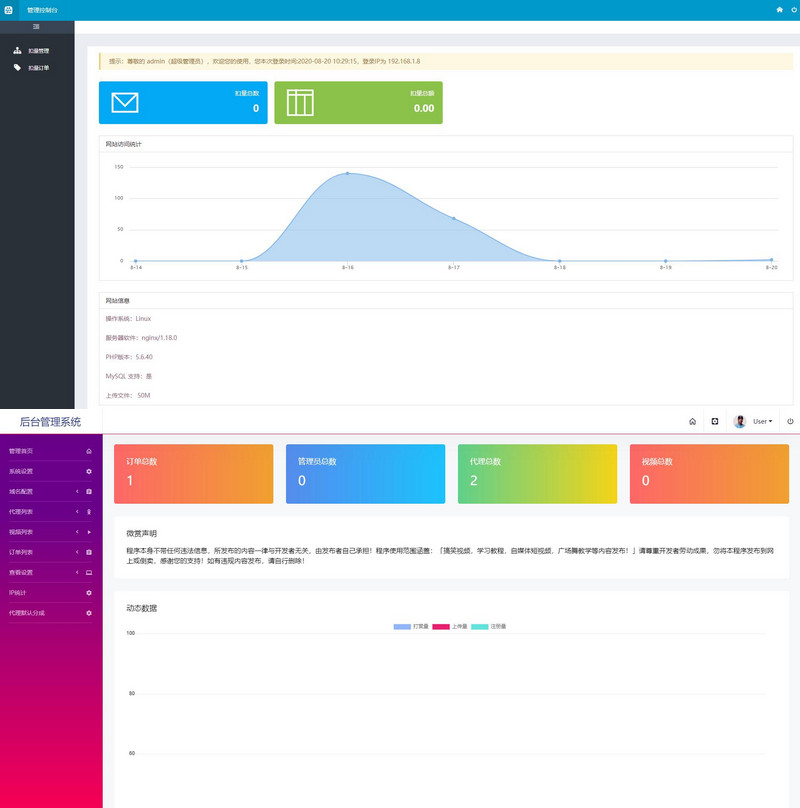800x808 pixels.
Task: Toggle the 注册量 legend swatch
Action: [x=479, y=627]
